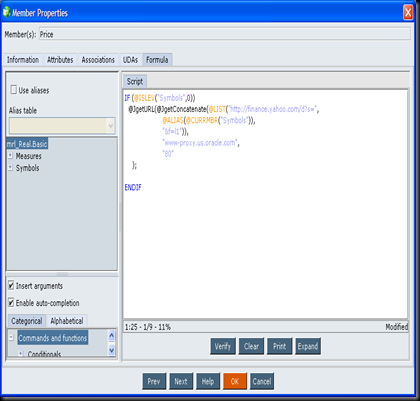420x401 pixels.
Task: Select the UDAs tab
Action: pos(130,60)
